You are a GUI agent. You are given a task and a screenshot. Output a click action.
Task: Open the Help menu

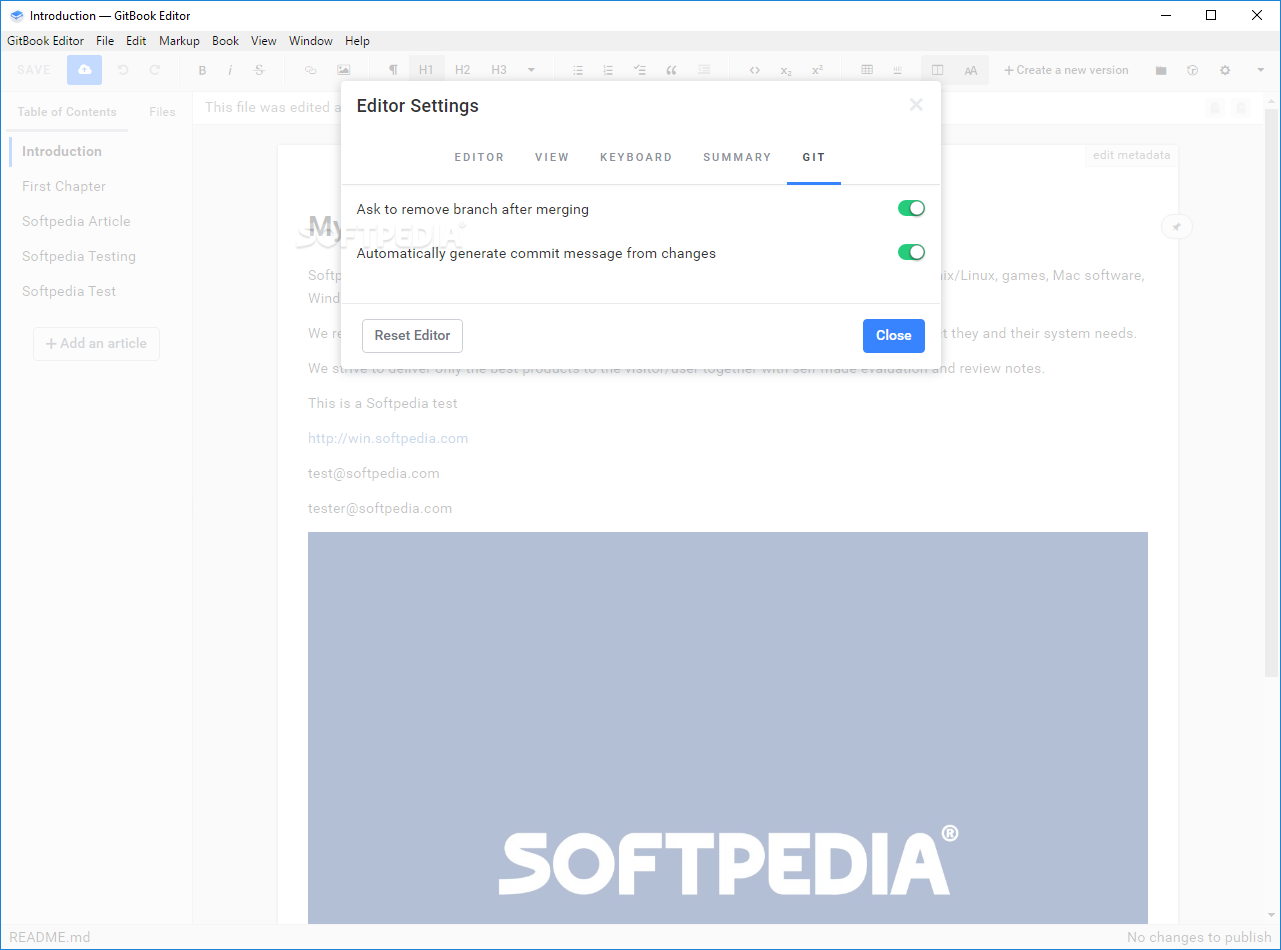pos(357,41)
